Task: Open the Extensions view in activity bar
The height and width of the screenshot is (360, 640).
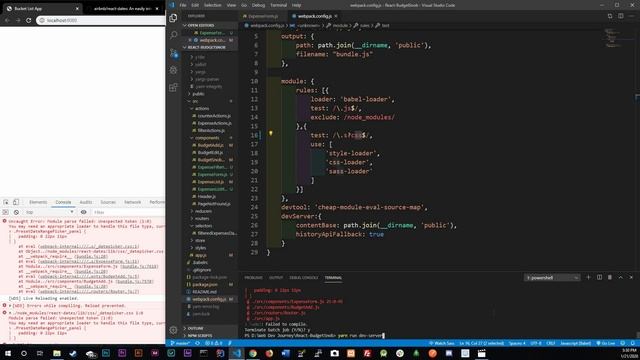Action: [173, 87]
